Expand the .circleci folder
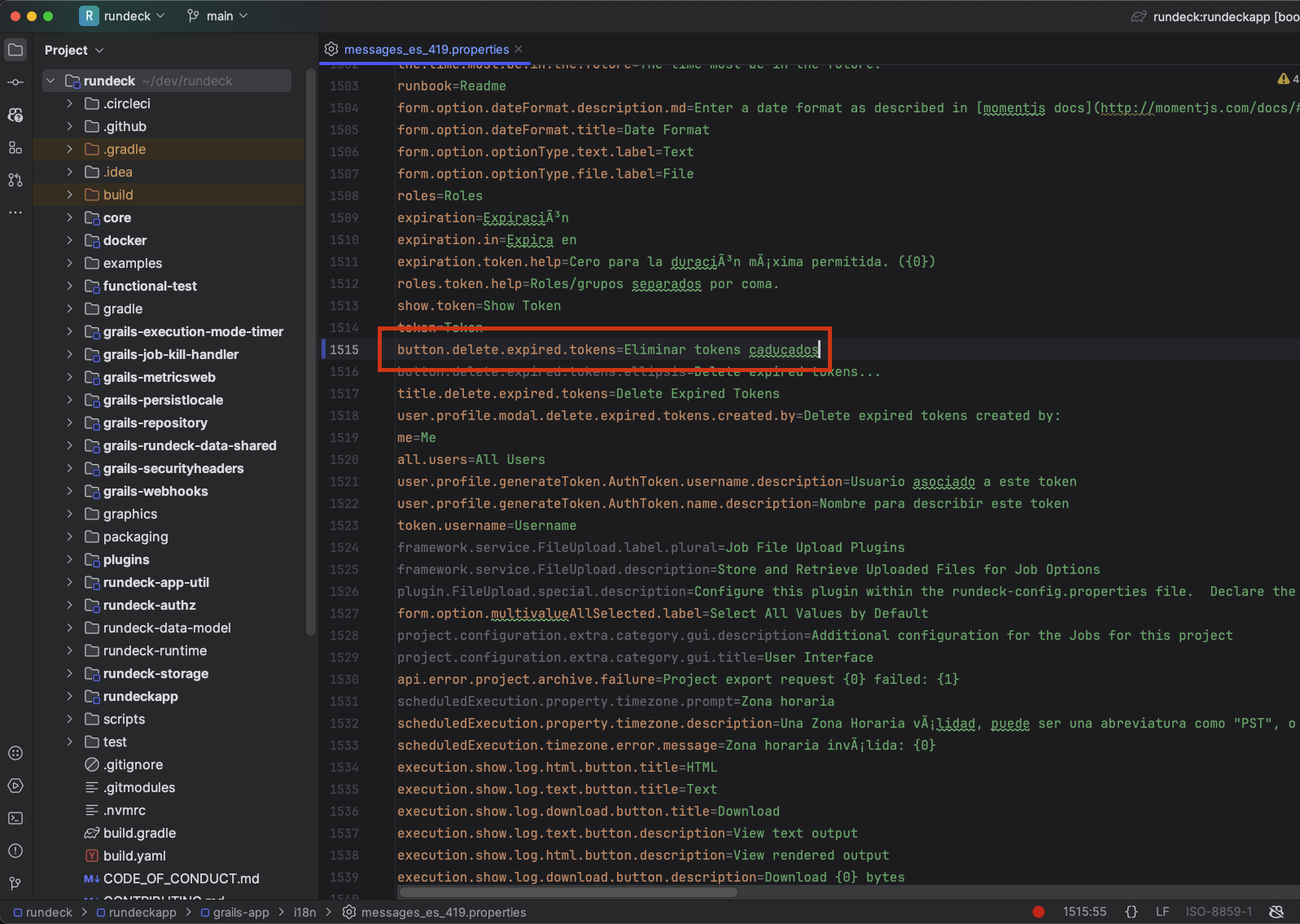 coord(70,103)
